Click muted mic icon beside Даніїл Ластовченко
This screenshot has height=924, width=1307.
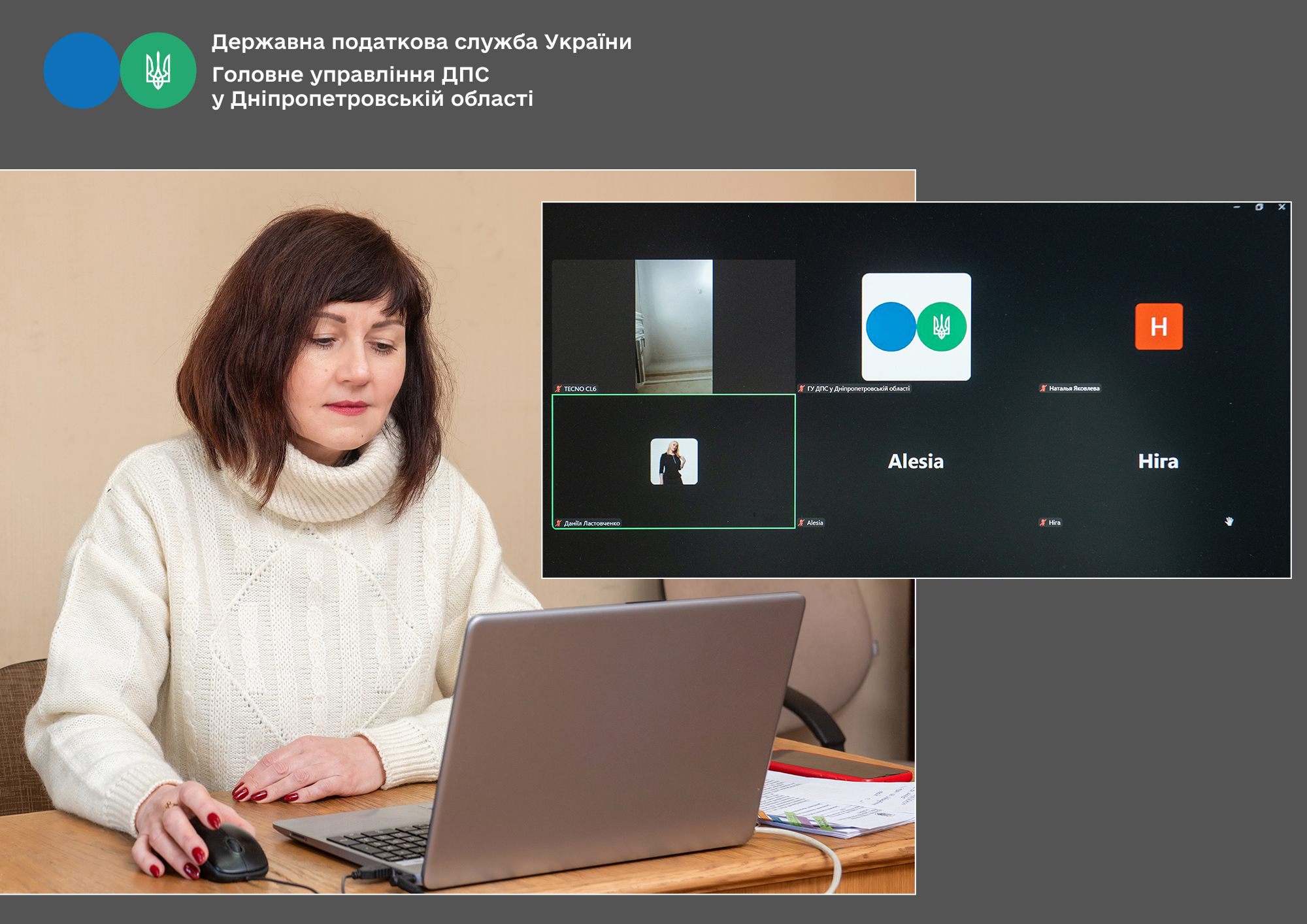click(558, 523)
